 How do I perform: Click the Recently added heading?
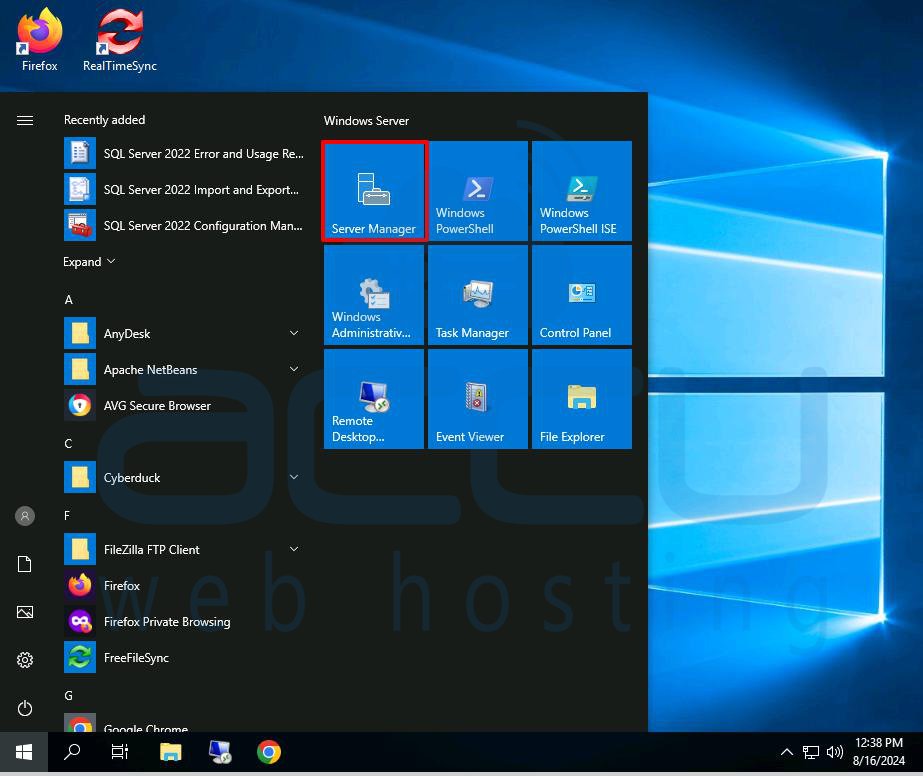pos(104,120)
